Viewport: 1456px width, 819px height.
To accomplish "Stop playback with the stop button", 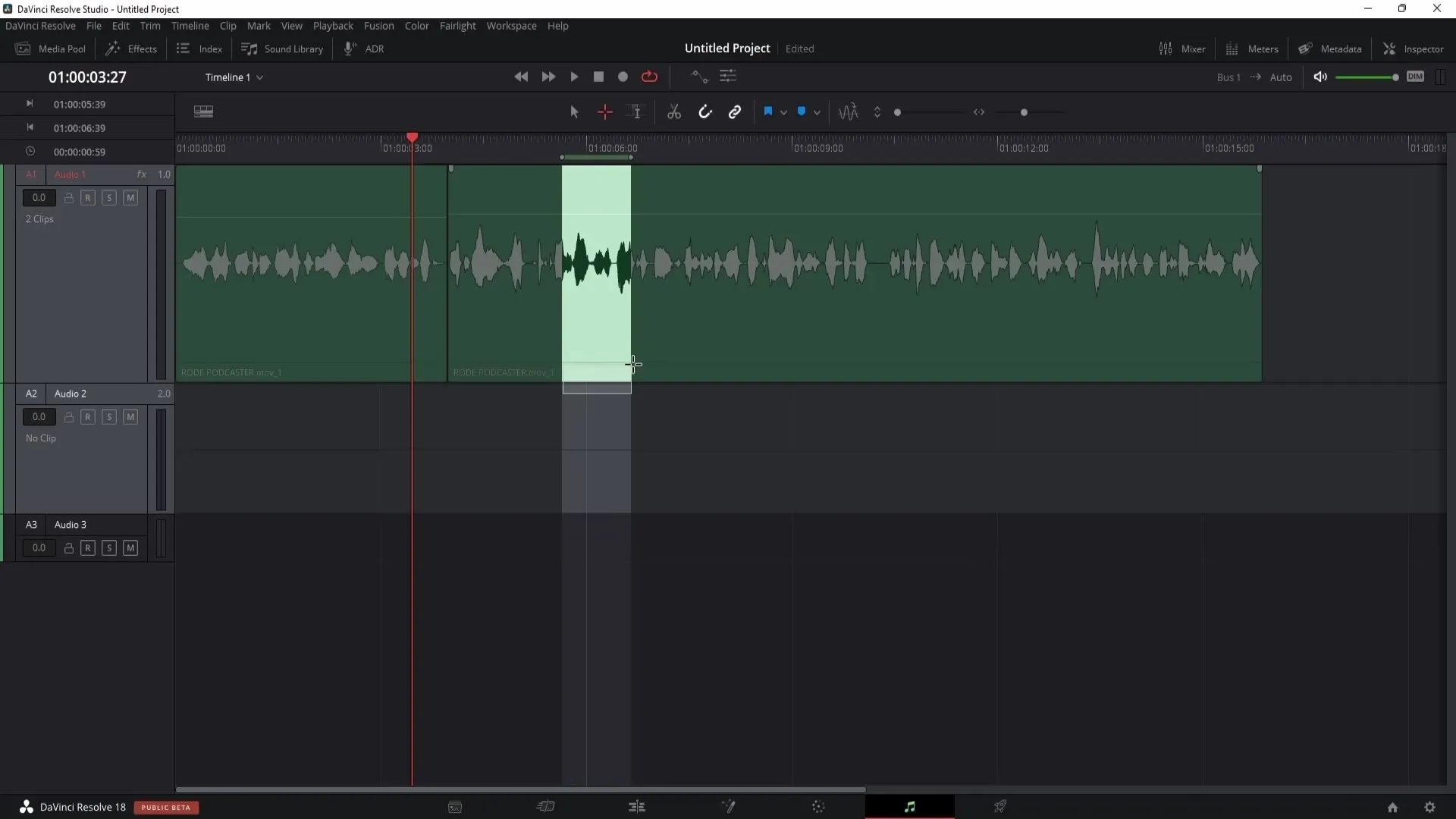I will click(x=598, y=77).
